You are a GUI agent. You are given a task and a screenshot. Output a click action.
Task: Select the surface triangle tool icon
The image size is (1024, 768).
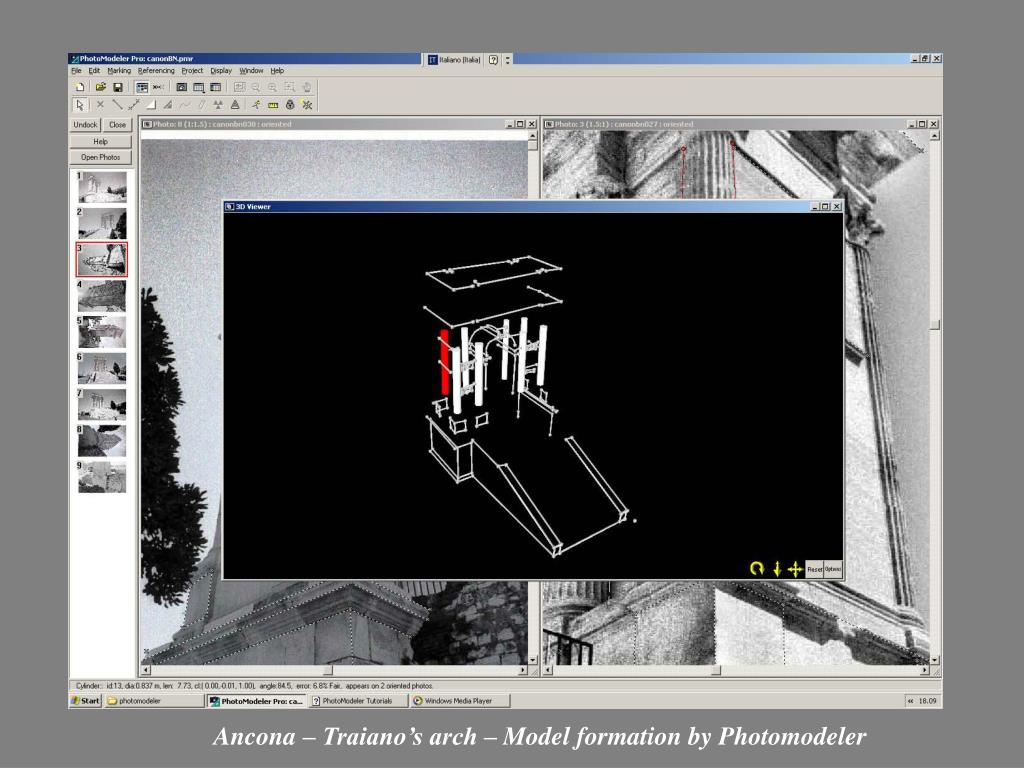151,104
